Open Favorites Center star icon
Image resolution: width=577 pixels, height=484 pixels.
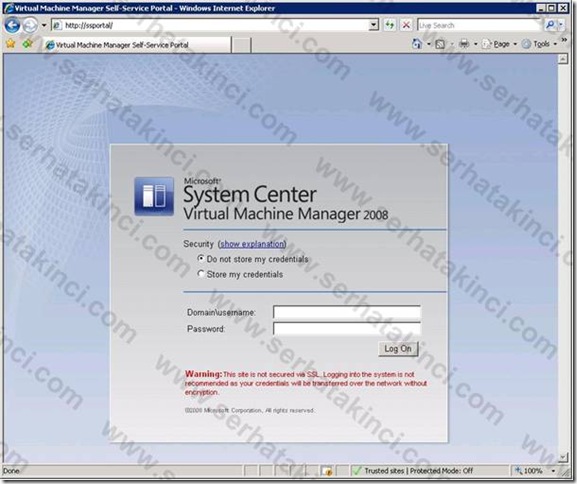click(x=11, y=44)
